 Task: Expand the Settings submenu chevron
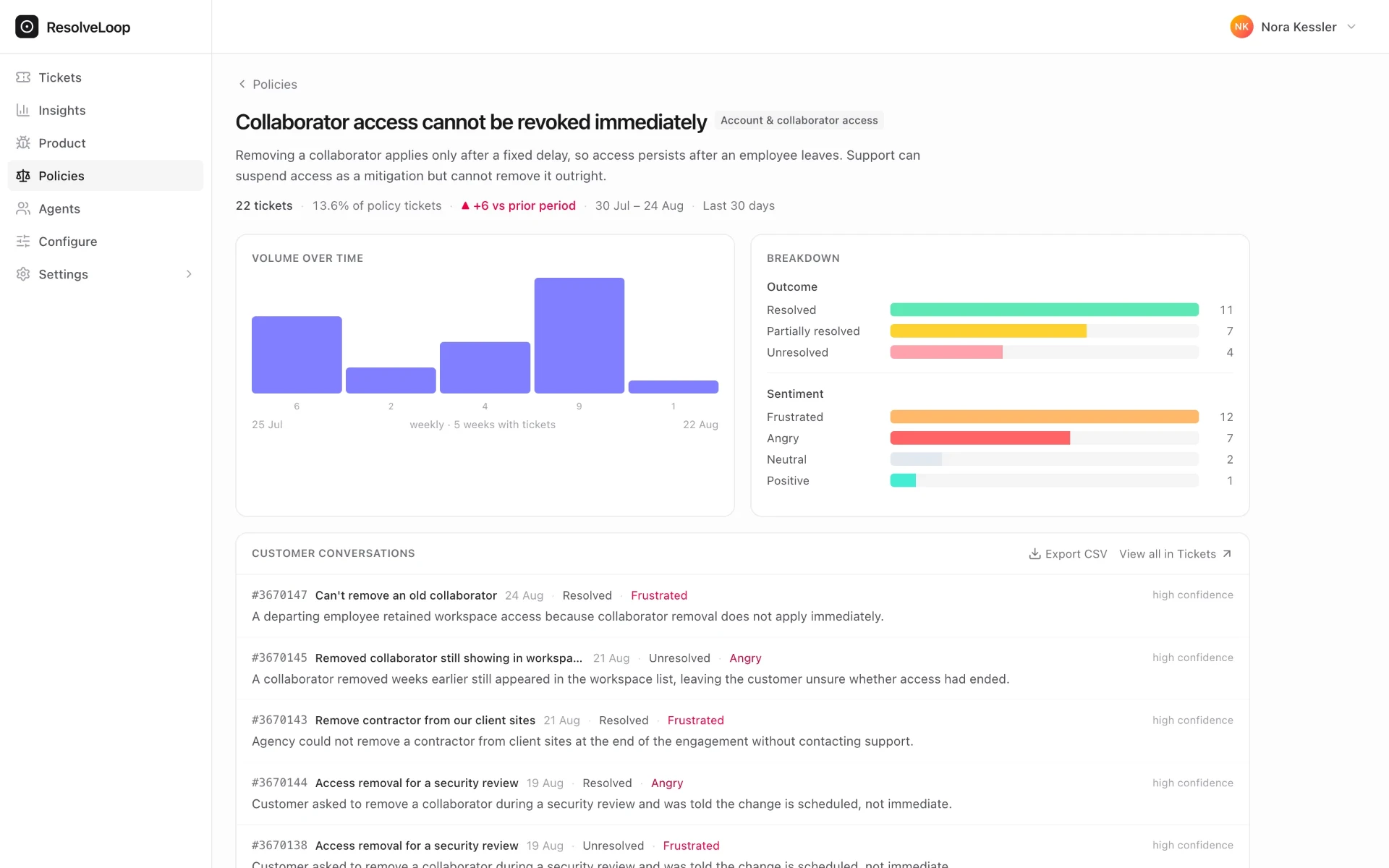(x=189, y=274)
